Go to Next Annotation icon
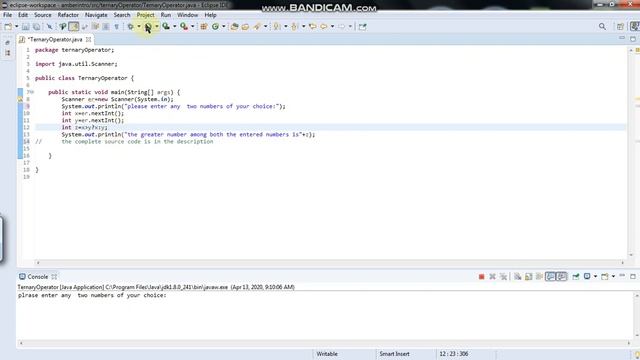Image resolution: width=640 pixels, height=360 pixels. tap(277, 27)
